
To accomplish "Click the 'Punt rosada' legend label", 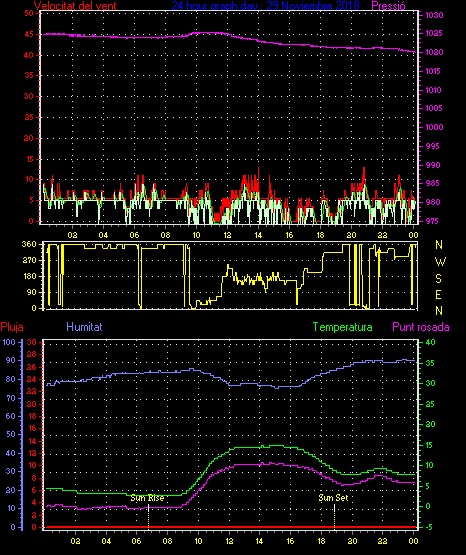I will (x=421, y=327).
